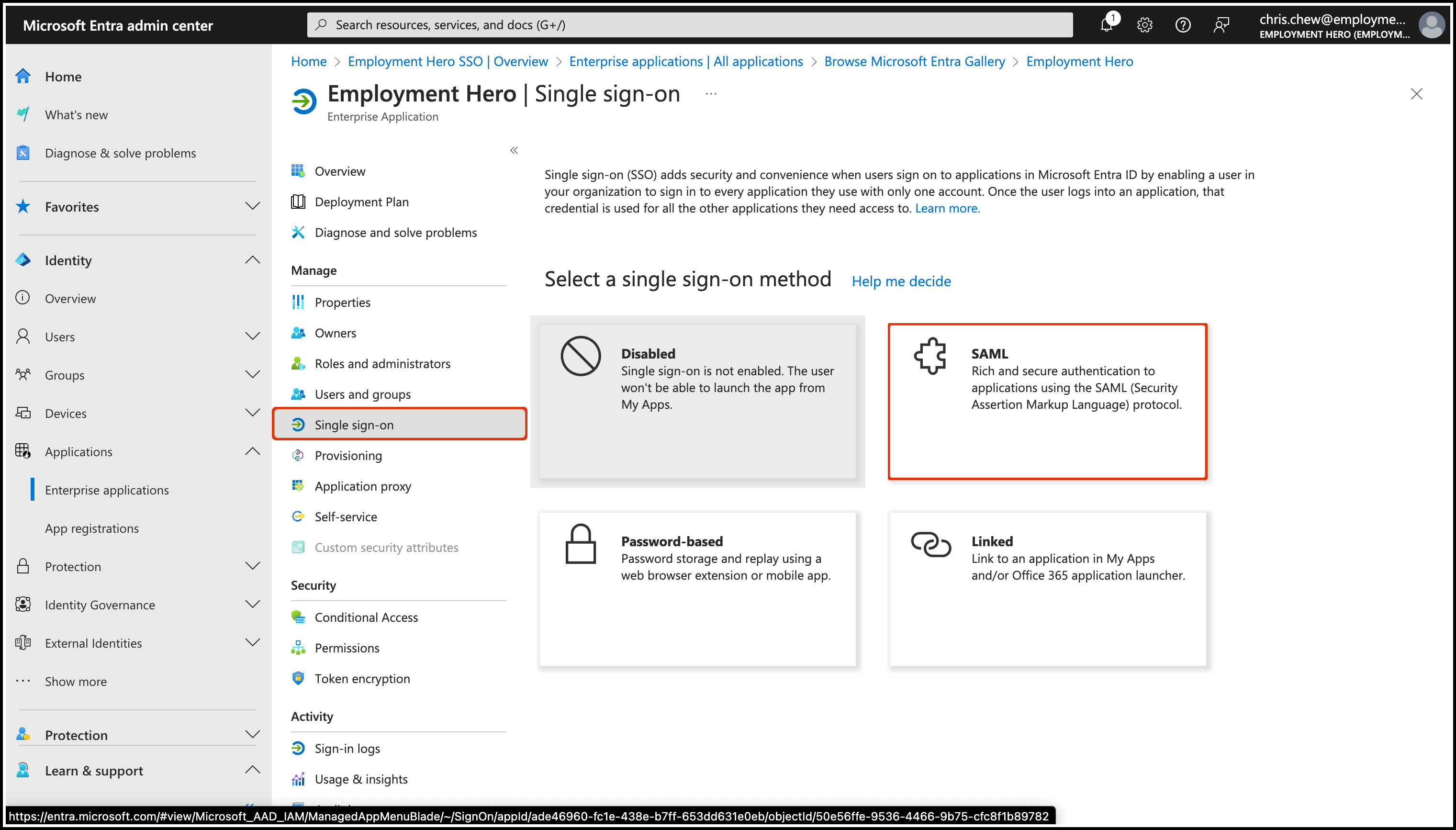The image size is (1456, 830).
Task: Expand the Favorites section
Action: [x=252, y=206]
